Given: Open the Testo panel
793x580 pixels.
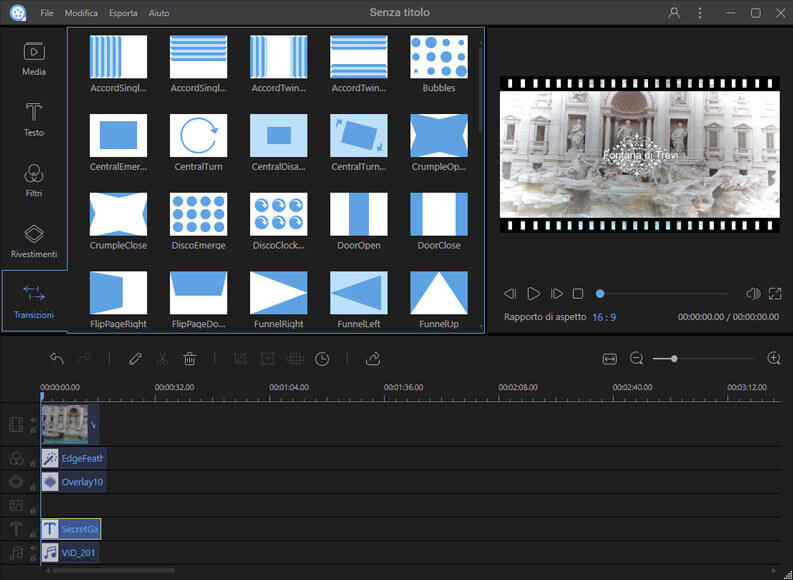Looking at the screenshot, I should pos(34,120).
